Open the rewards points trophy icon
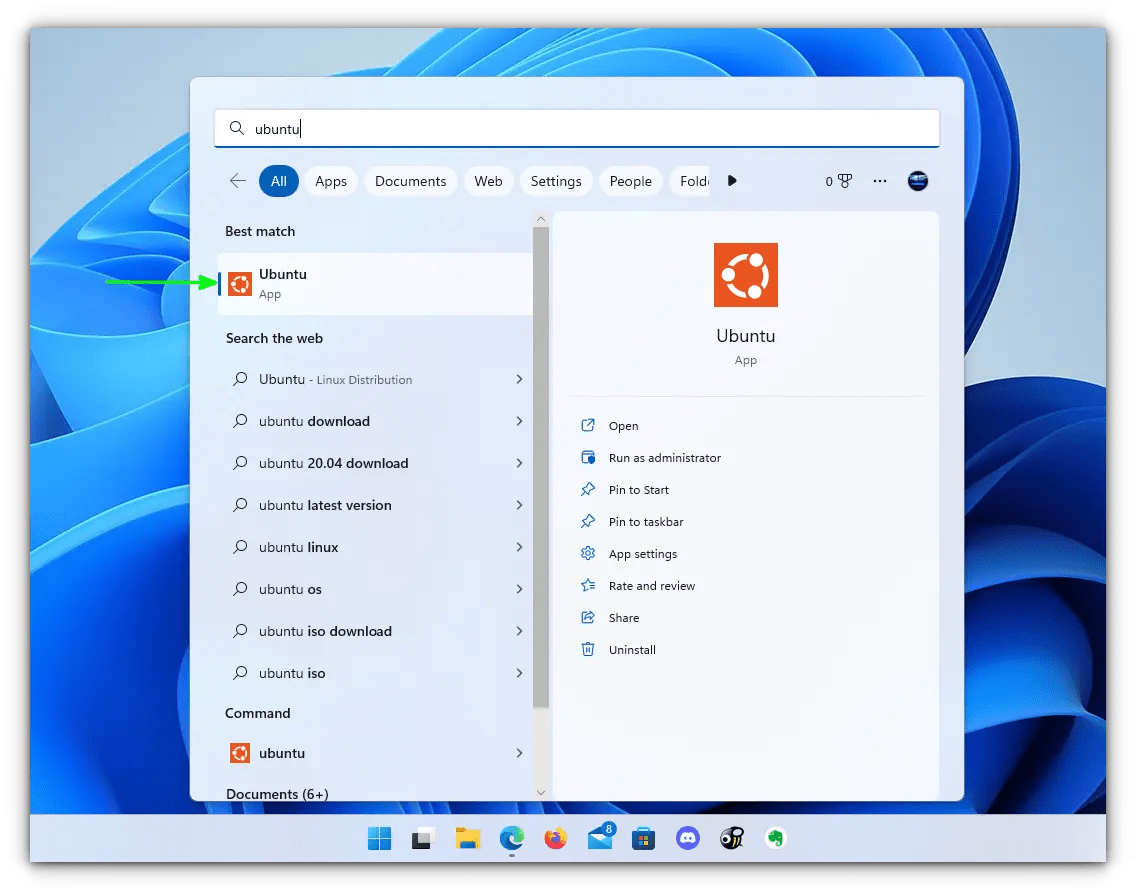This screenshot has height=894, width=1136. click(x=845, y=181)
